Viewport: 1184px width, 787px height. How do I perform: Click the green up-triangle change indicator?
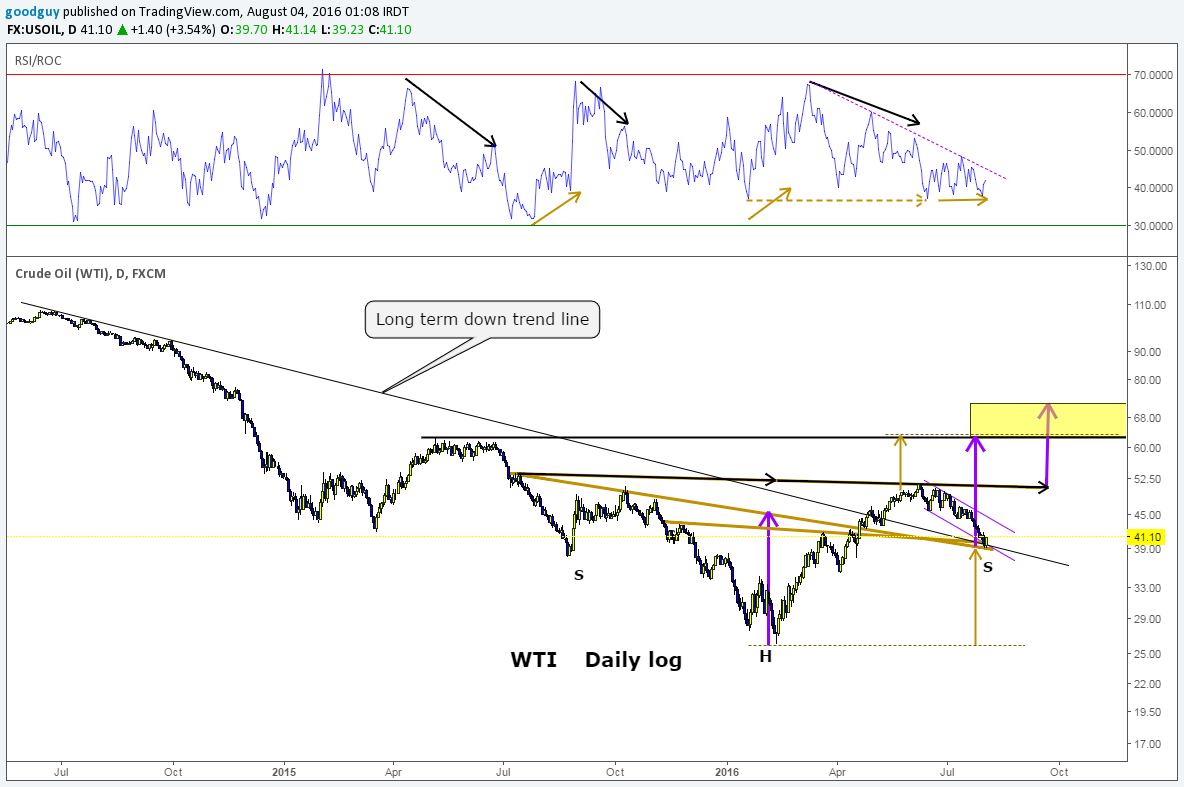pos(122,30)
